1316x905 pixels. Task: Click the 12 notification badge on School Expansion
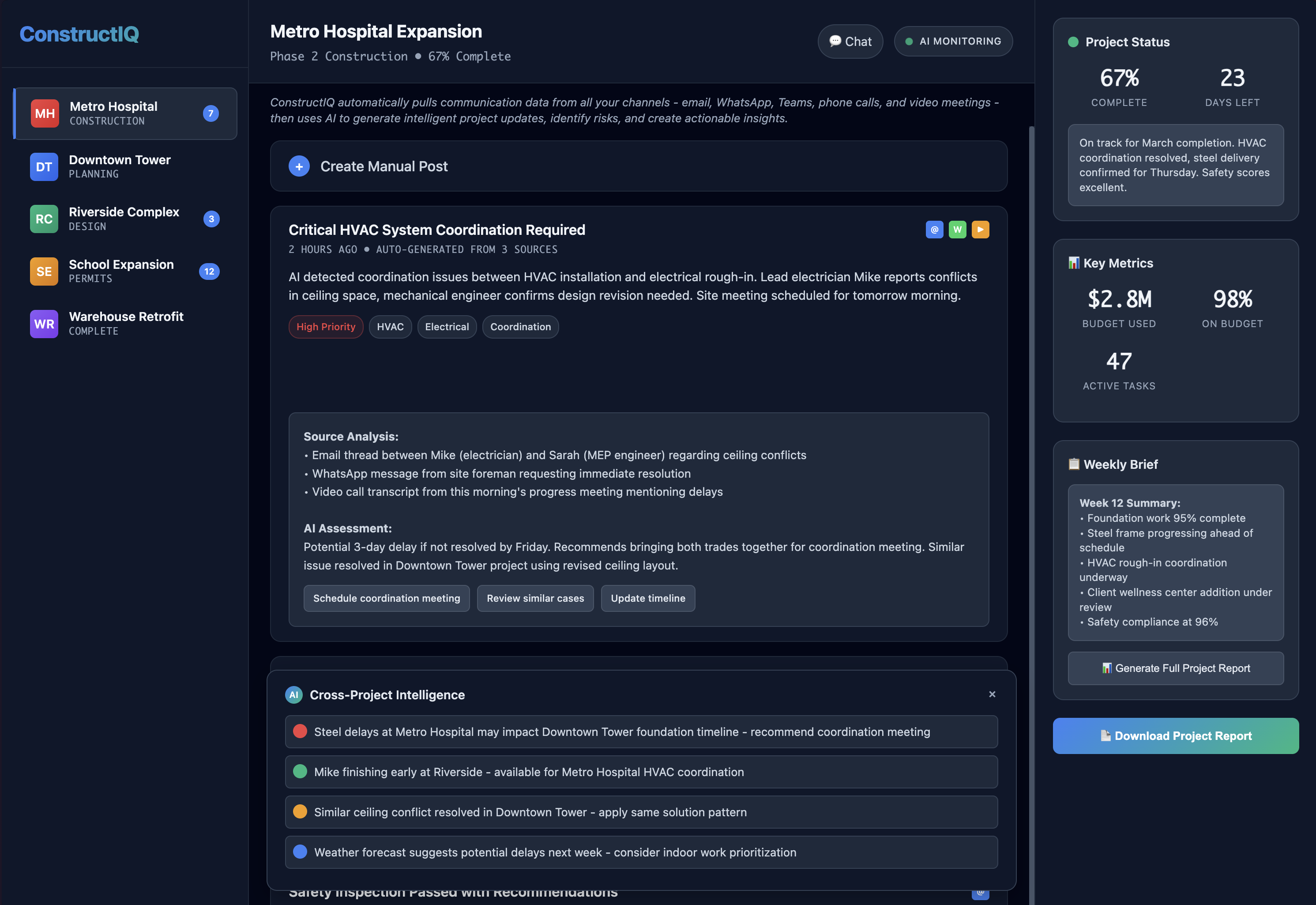pyautogui.click(x=209, y=271)
